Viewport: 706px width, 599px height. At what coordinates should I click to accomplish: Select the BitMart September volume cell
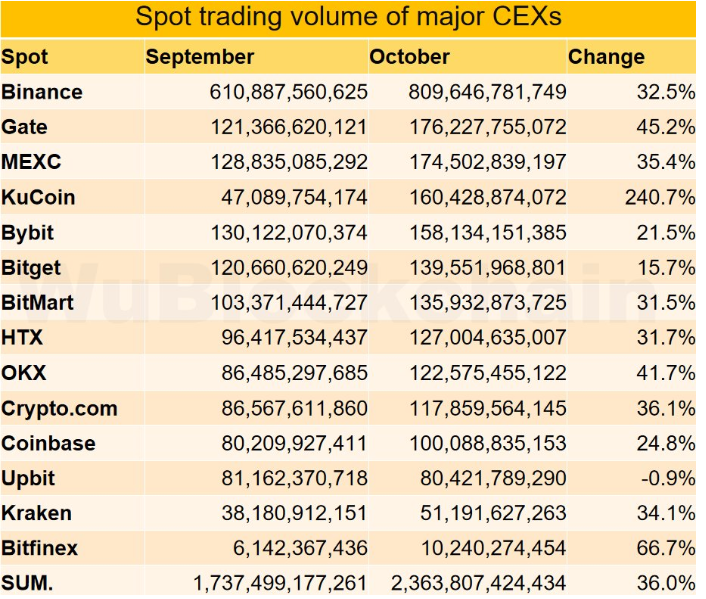[x=289, y=303]
